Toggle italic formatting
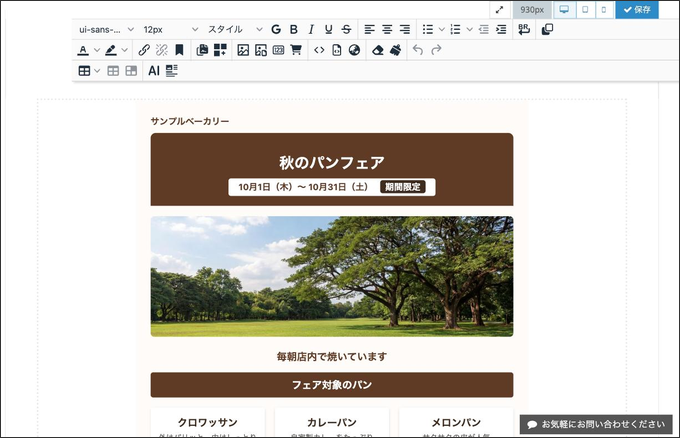The image size is (680, 438). coord(311,29)
